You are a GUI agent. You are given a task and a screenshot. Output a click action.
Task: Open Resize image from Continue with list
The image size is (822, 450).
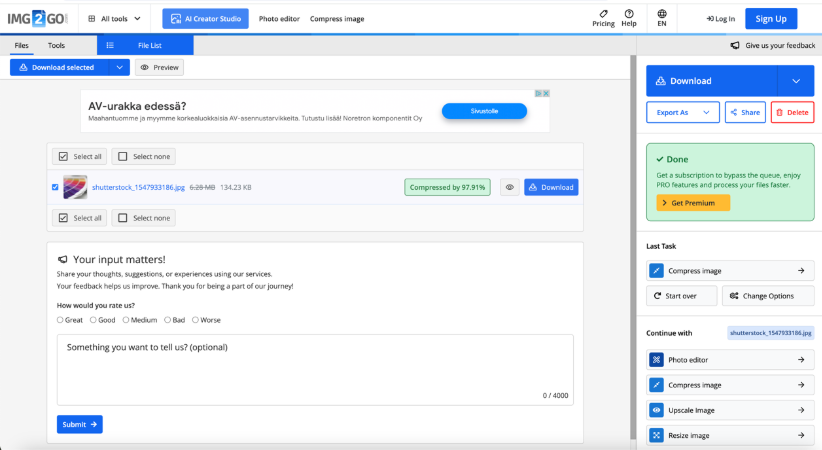[x=729, y=436]
